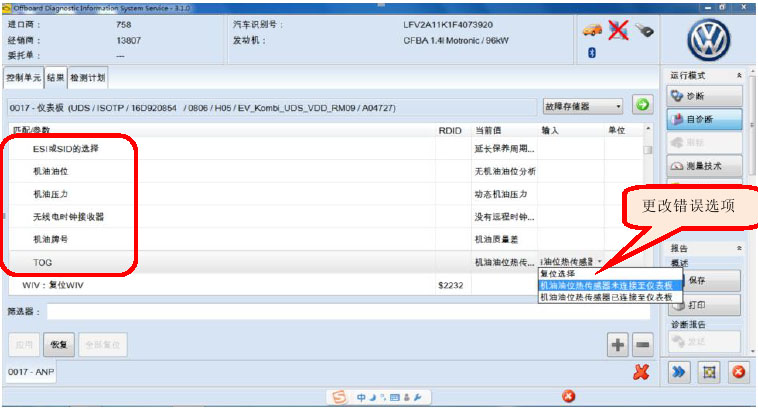Click the red X cancel icon
Viewport: 758px width, 409px height.
point(641,372)
